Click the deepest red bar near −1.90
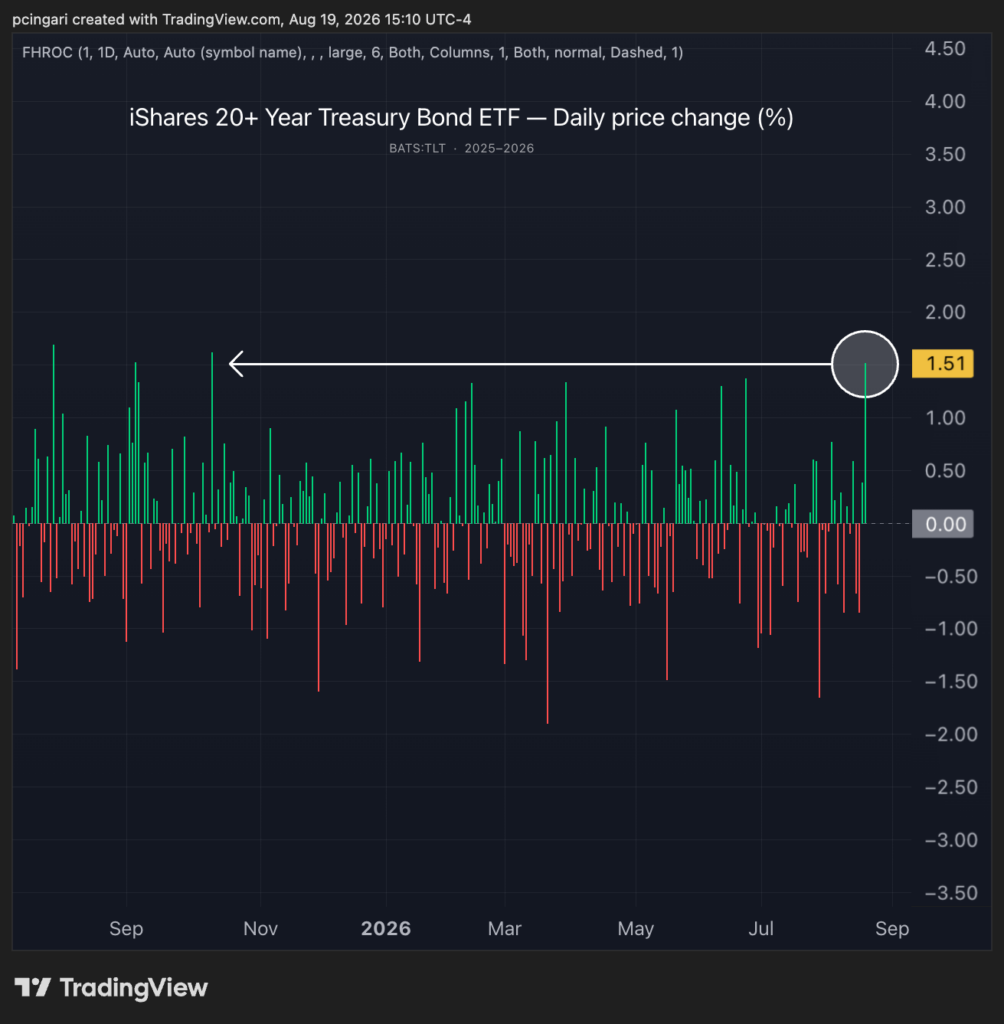Viewport: 1004px width, 1024px height. pos(547,624)
